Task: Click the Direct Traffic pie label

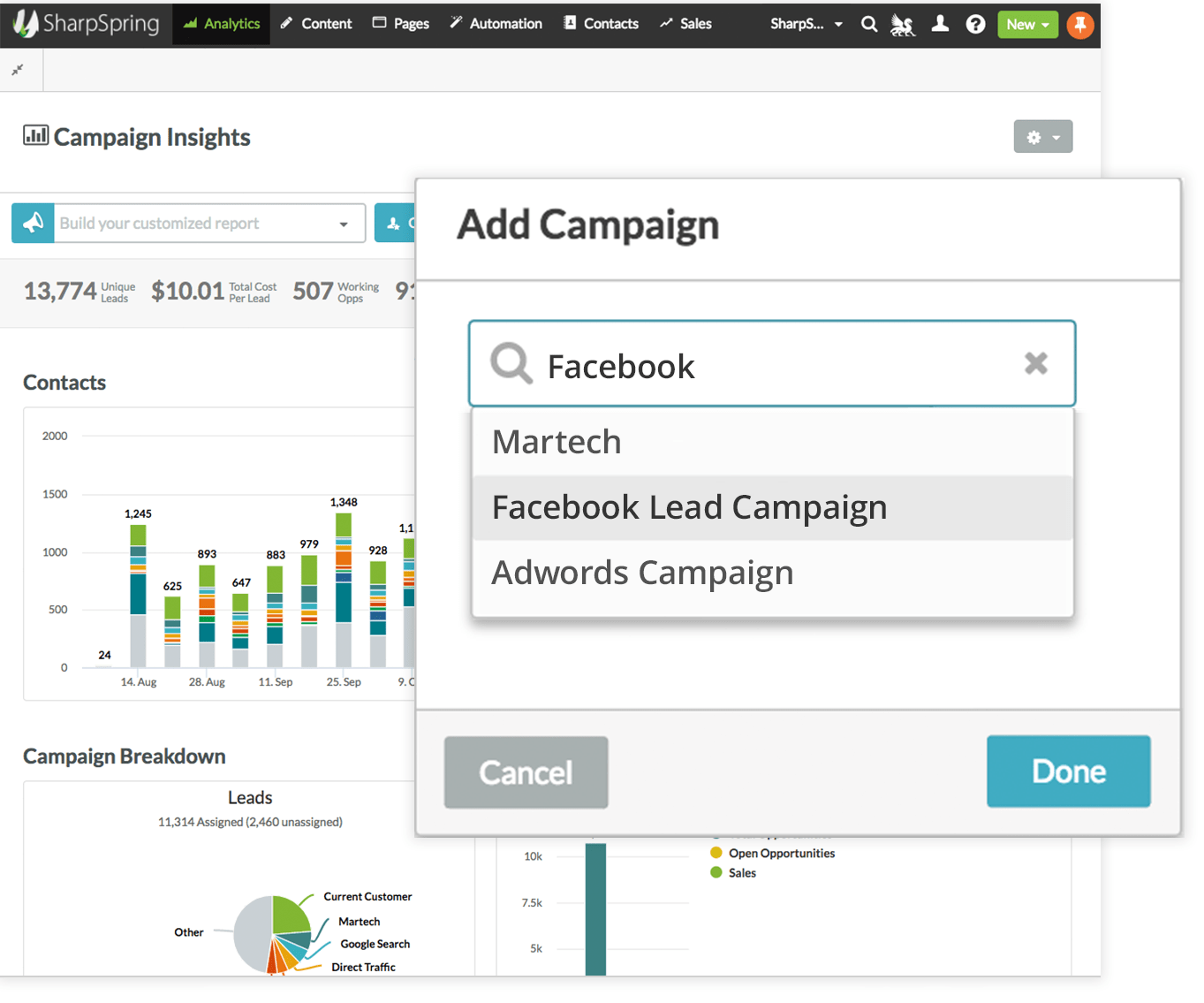Action: pyautogui.click(x=363, y=968)
